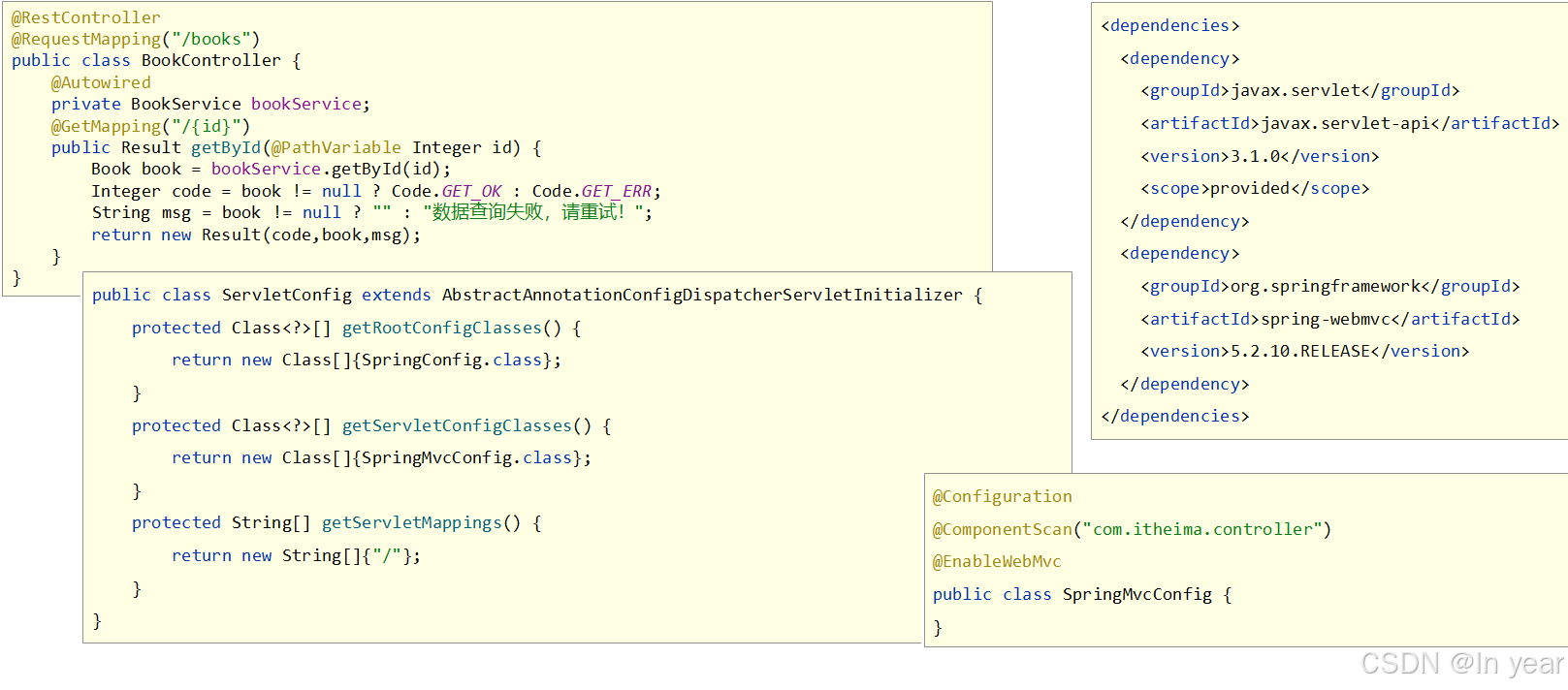Click the opening dependencies XML tag
The width and height of the screenshot is (1568, 690).
1169,25
